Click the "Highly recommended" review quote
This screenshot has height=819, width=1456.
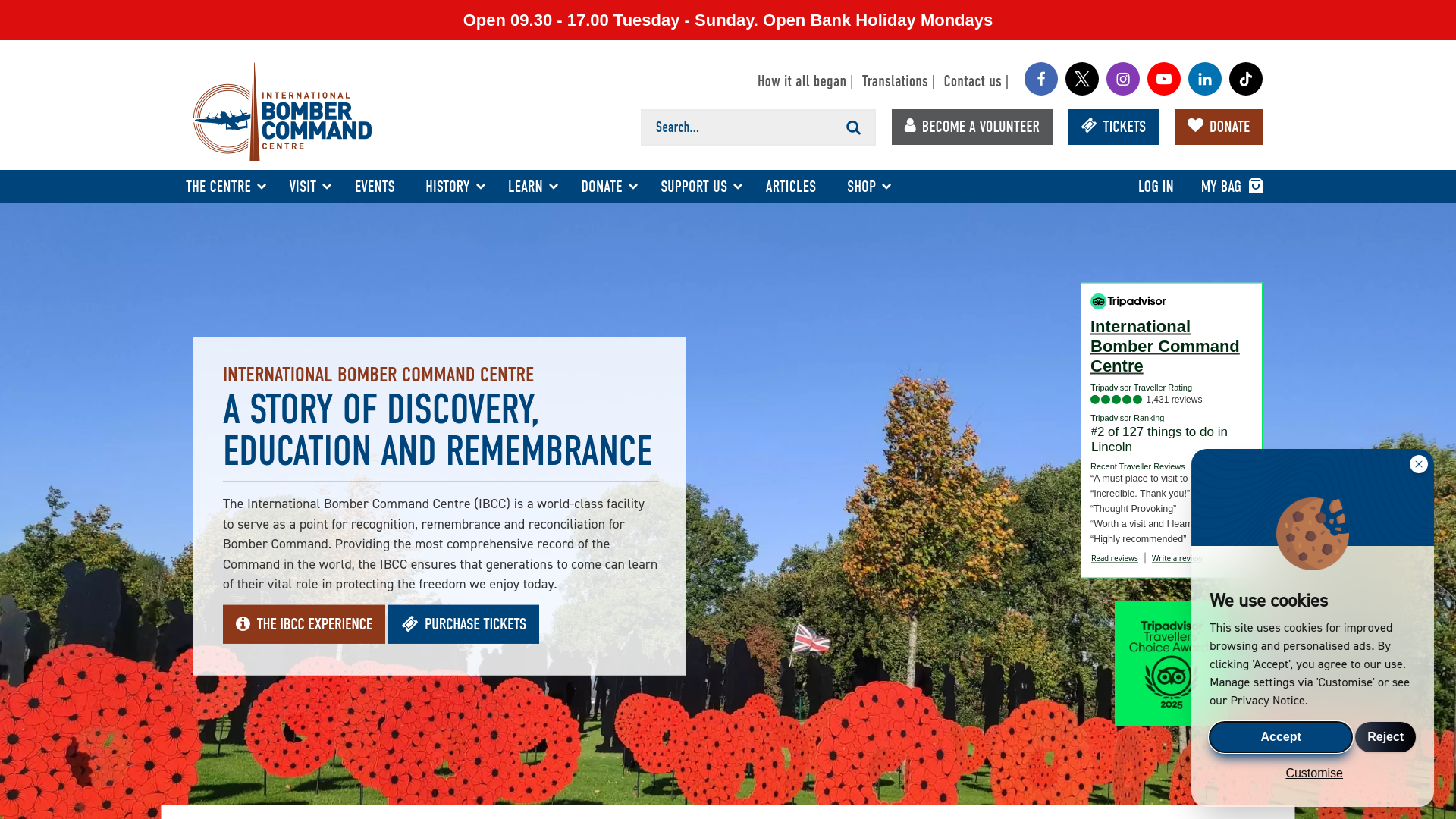(1138, 539)
